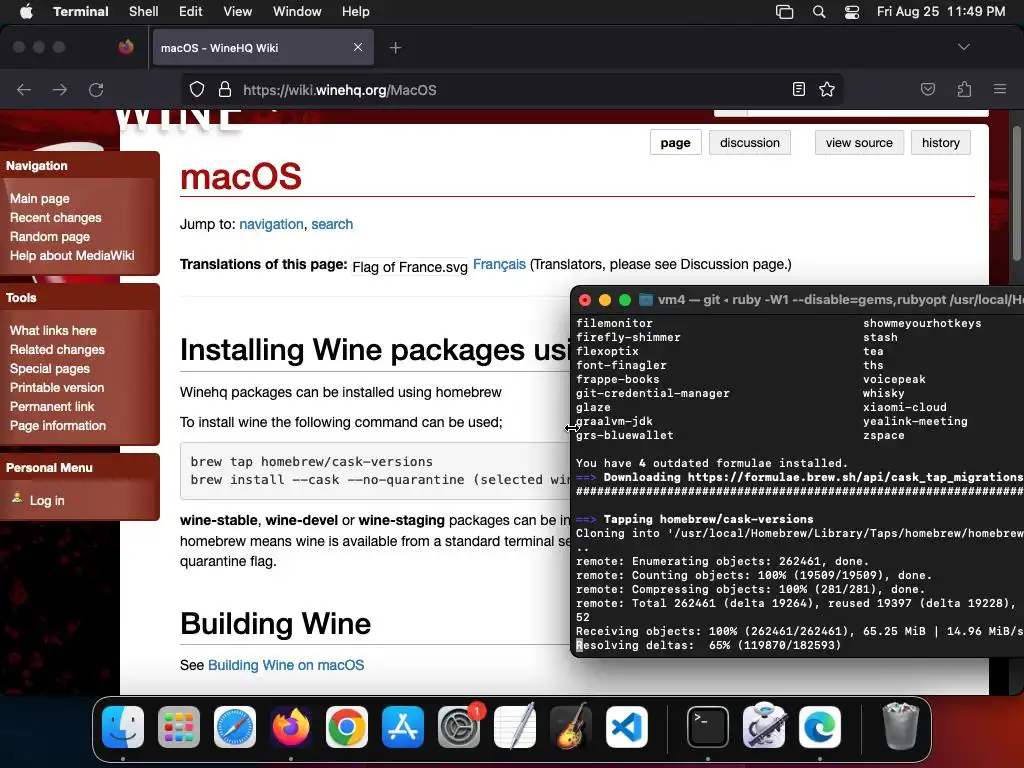Open the Apple menu

(26, 12)
